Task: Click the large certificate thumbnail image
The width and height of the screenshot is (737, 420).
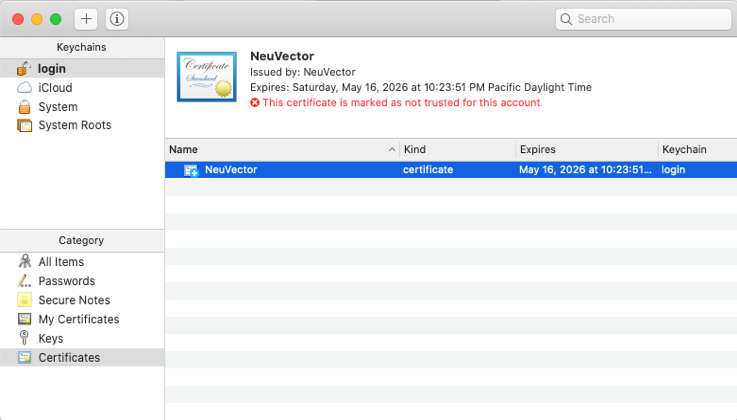Action: point(207,78)
